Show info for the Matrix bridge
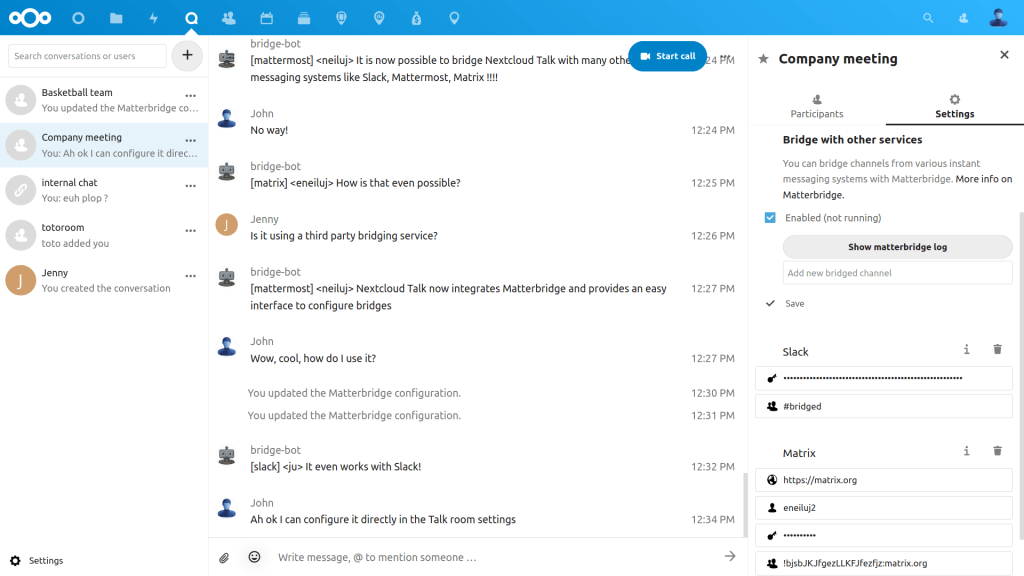The image size is (1024, 576). click(x=966, y=451)
